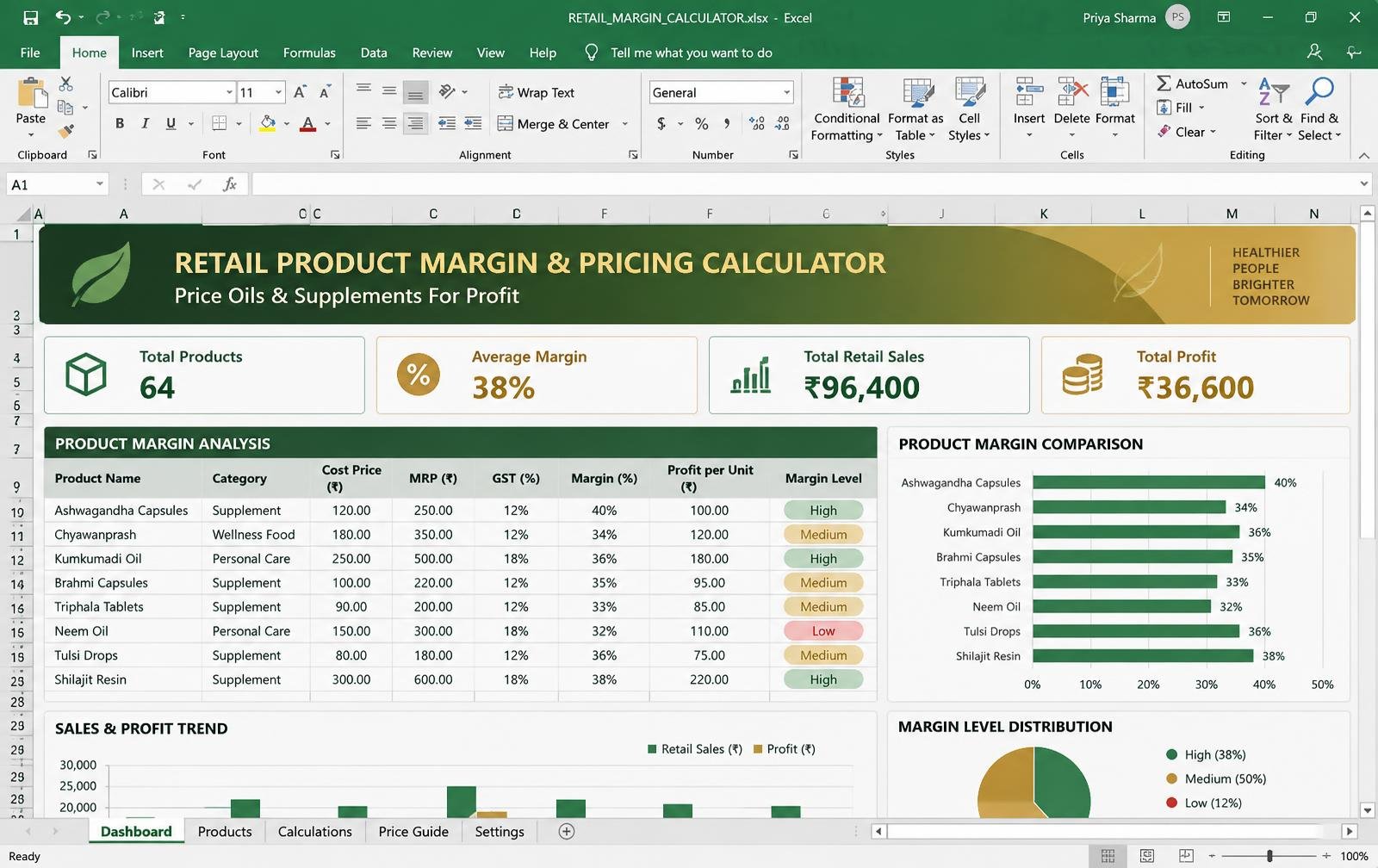Click the Borders icon
The height and width of the screenshot is (868, 1378).
[x=220, y=123]
